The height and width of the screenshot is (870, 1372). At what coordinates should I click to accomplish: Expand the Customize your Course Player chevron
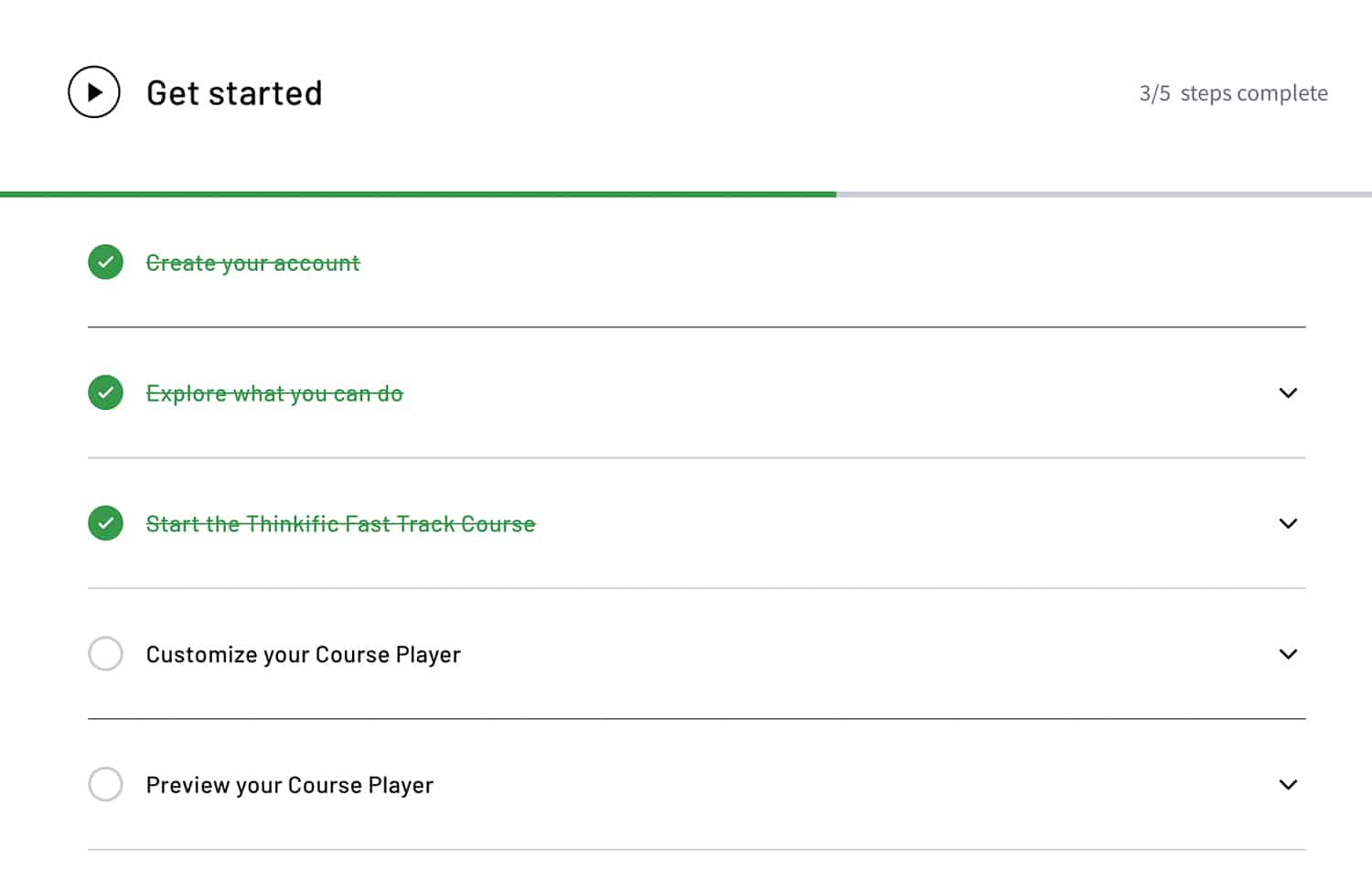[x=1288, y=654]
